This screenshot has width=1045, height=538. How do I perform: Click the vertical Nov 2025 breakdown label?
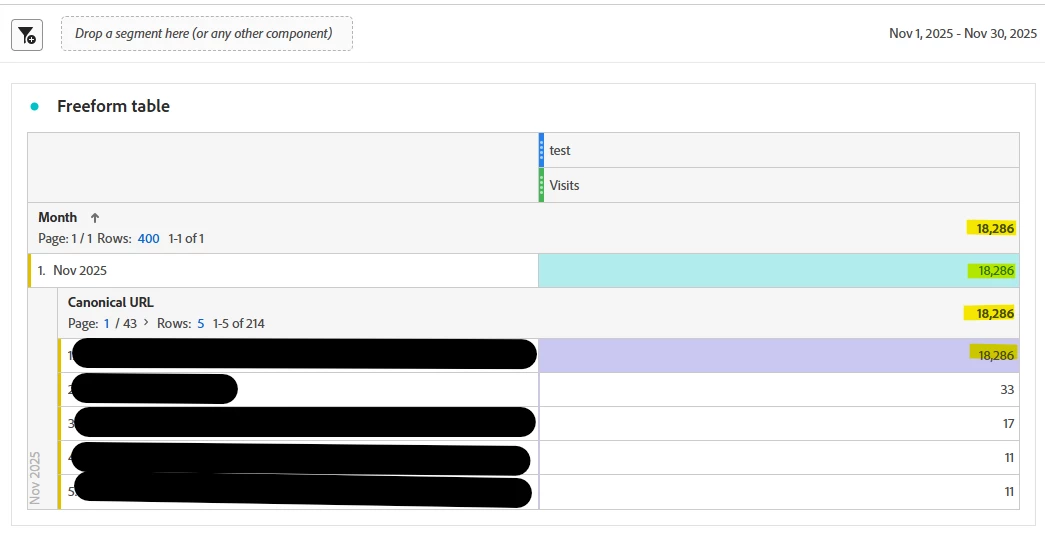[x=35, y=478]
